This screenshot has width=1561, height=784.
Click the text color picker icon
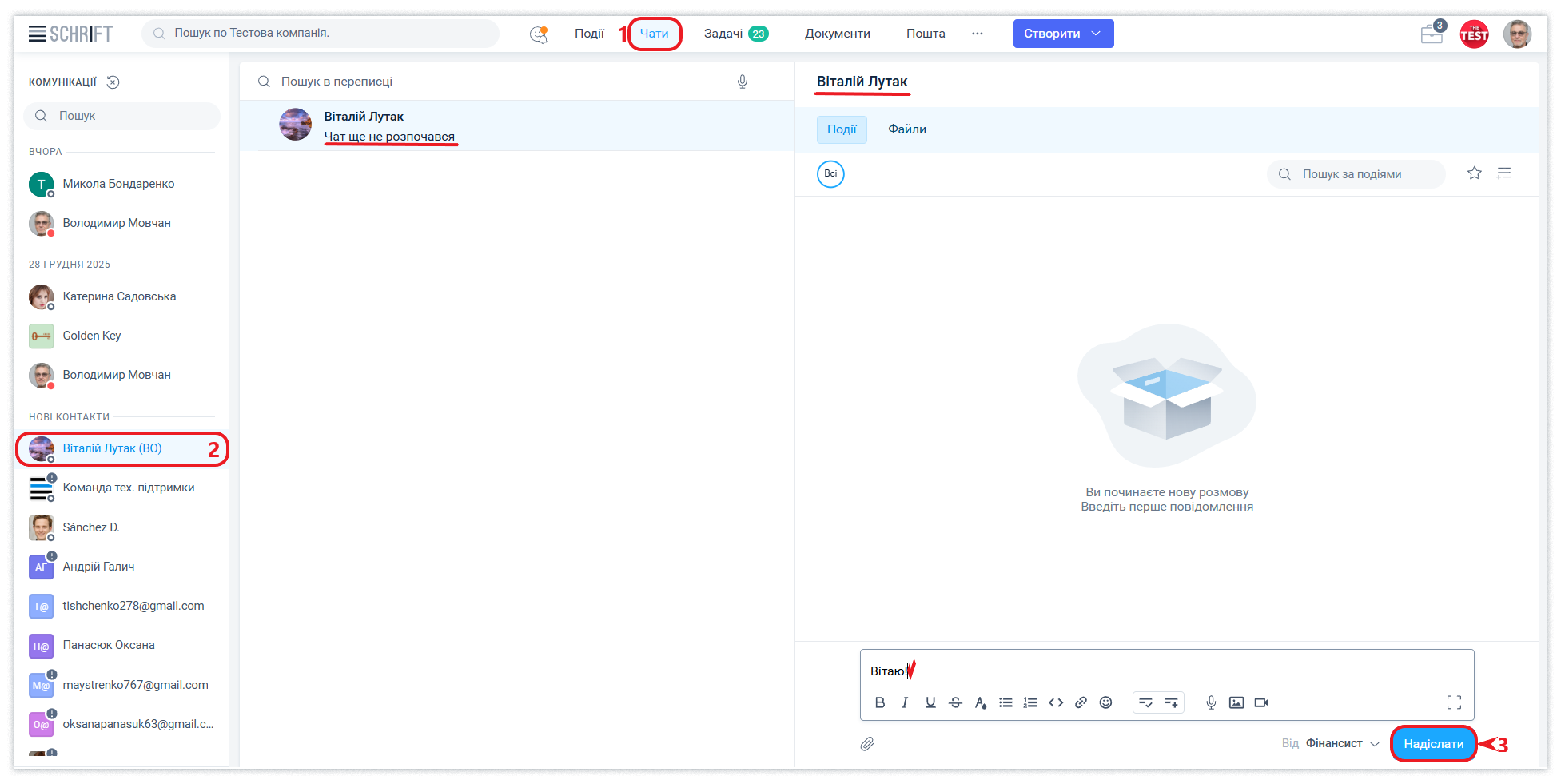pos(980,702)
